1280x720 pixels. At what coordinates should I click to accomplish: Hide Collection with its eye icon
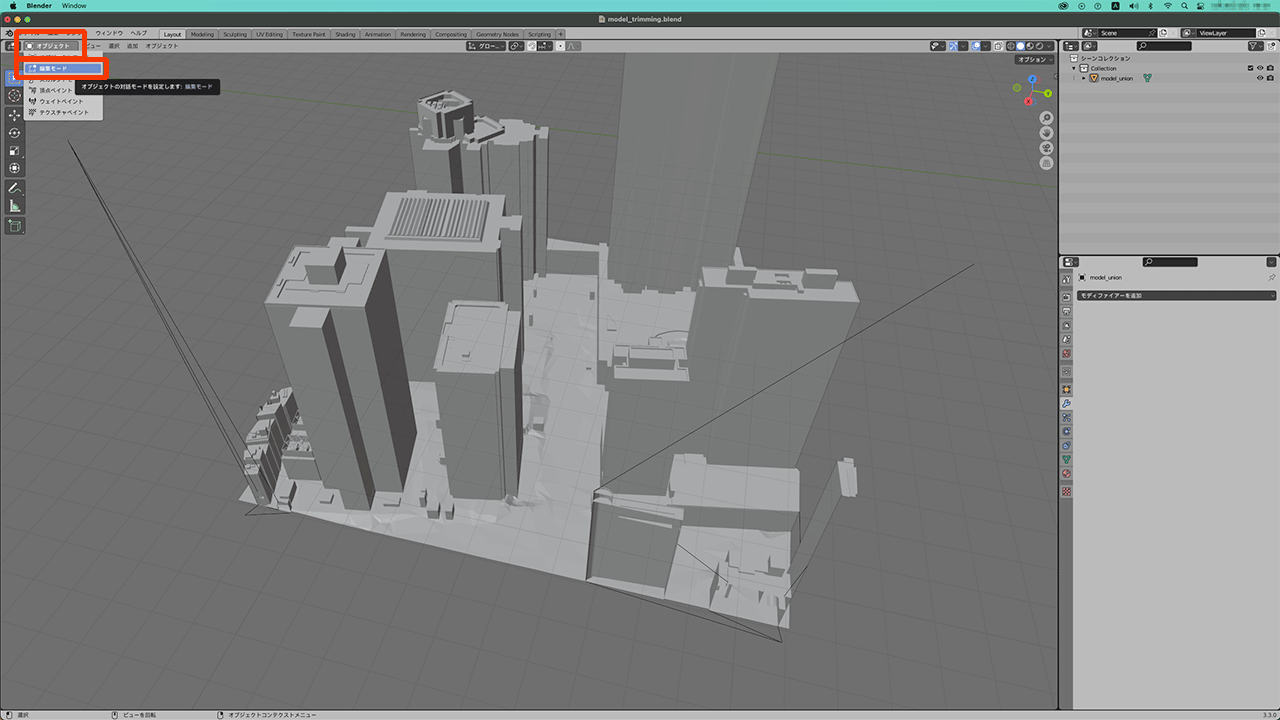coord(1260,68)
